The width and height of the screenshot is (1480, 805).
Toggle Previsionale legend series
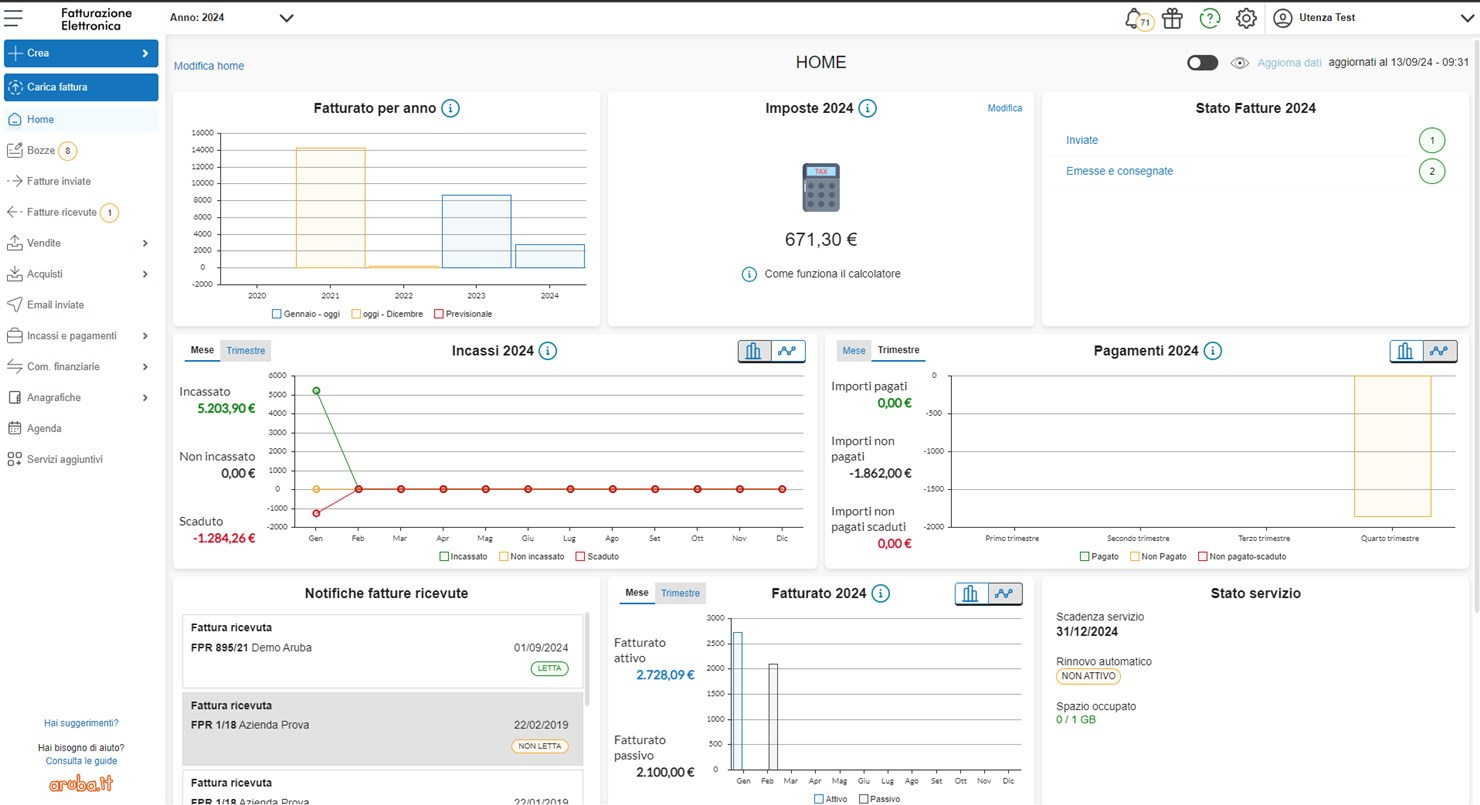pyautogui.click(x=462, y=314)
